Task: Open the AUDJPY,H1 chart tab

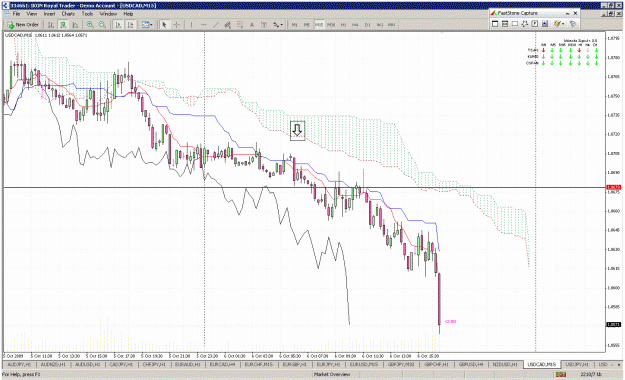Action: [20, 364]
